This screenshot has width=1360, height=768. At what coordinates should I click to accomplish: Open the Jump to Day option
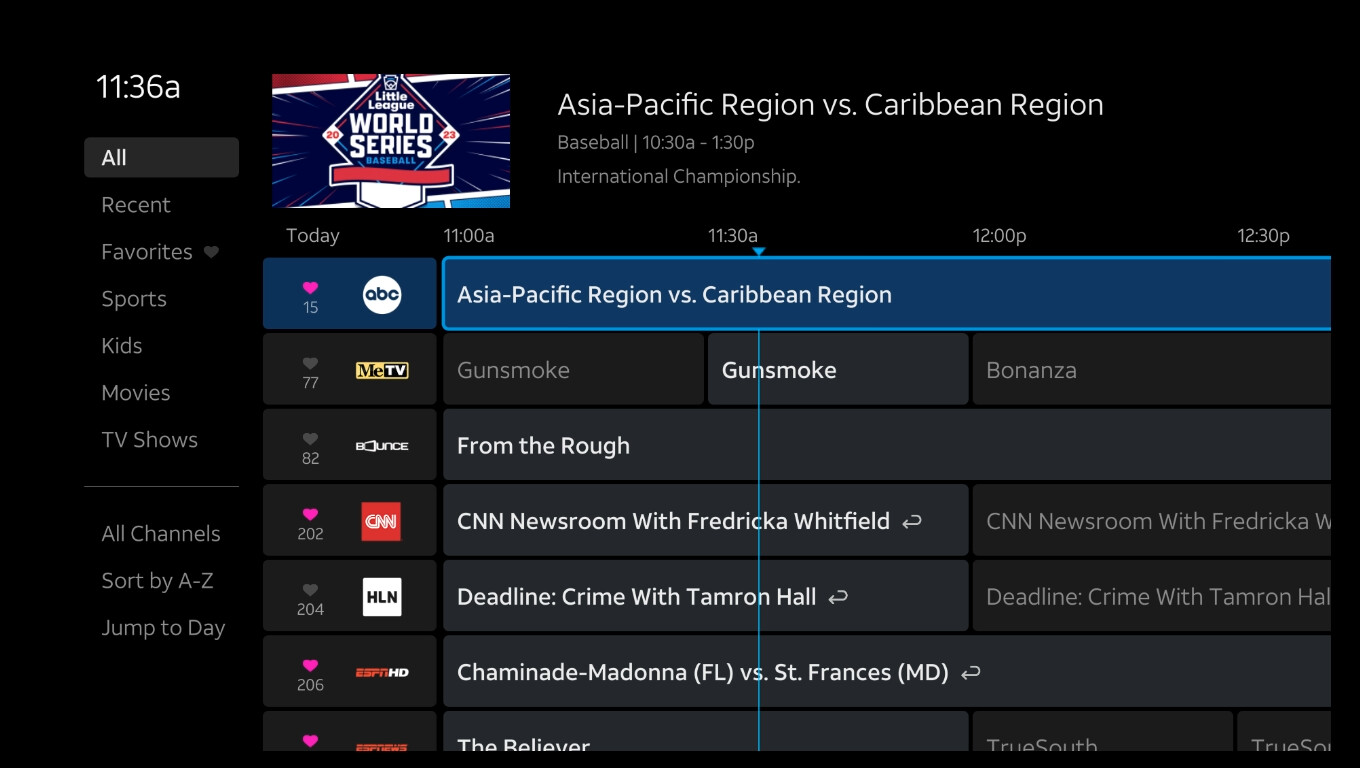coord(163,628)
